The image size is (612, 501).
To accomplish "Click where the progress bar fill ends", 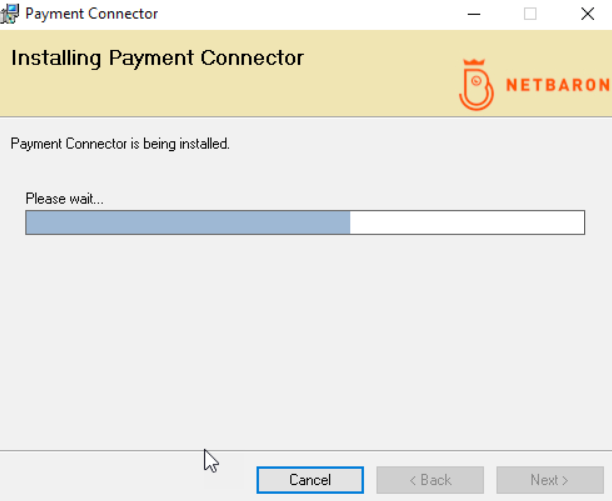I will click(350, 222).
